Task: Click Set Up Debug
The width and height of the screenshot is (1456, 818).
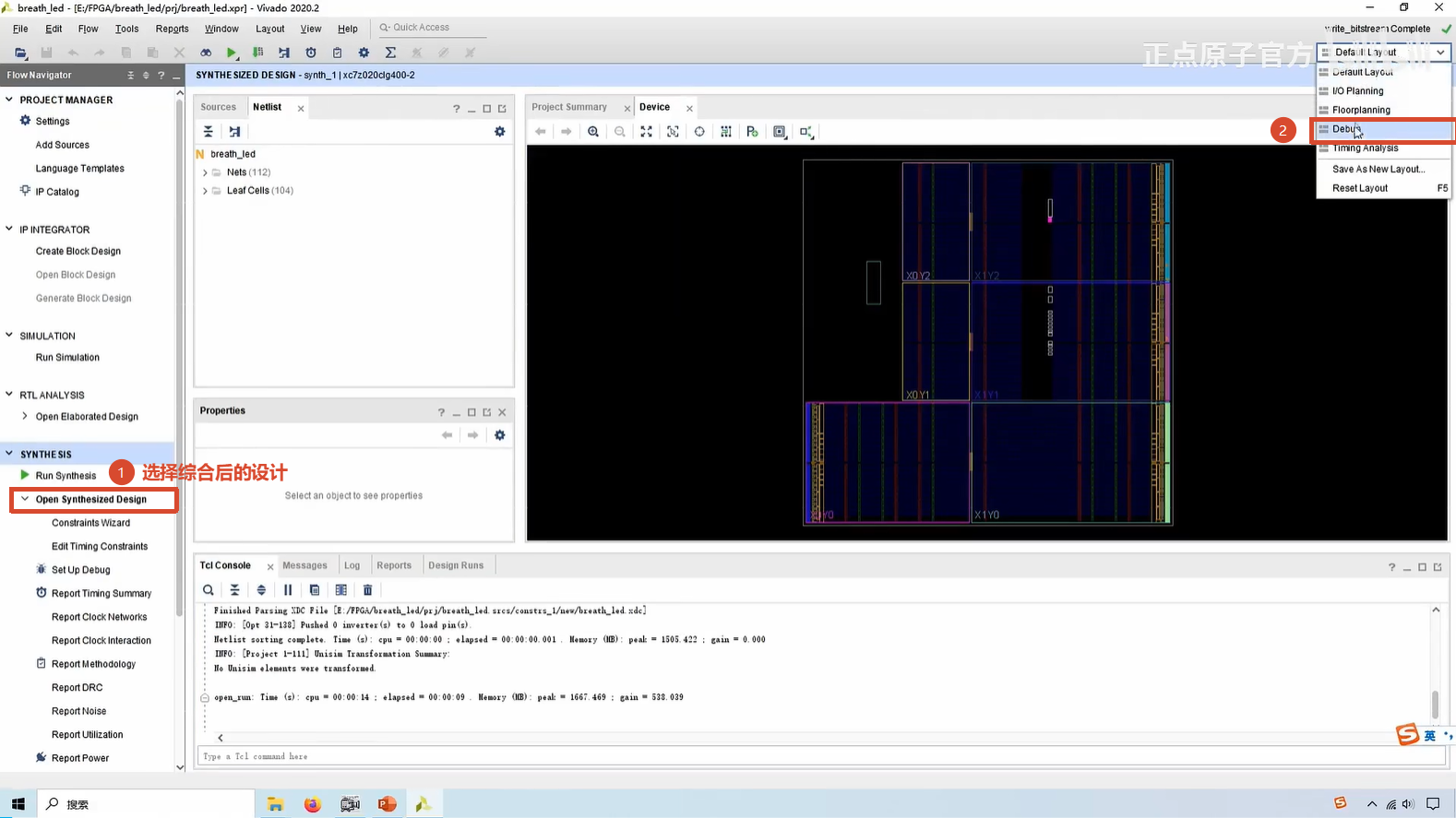Action: pos(80,570)
